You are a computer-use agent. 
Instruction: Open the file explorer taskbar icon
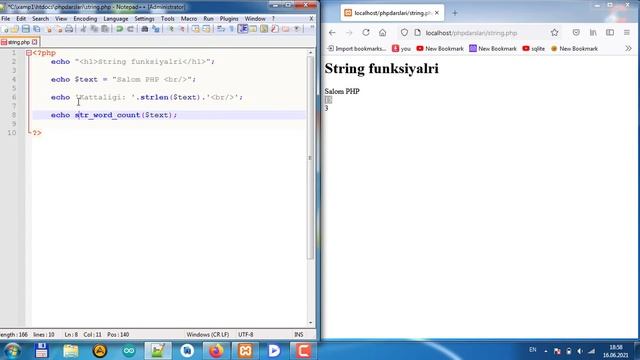pos(71,351)
